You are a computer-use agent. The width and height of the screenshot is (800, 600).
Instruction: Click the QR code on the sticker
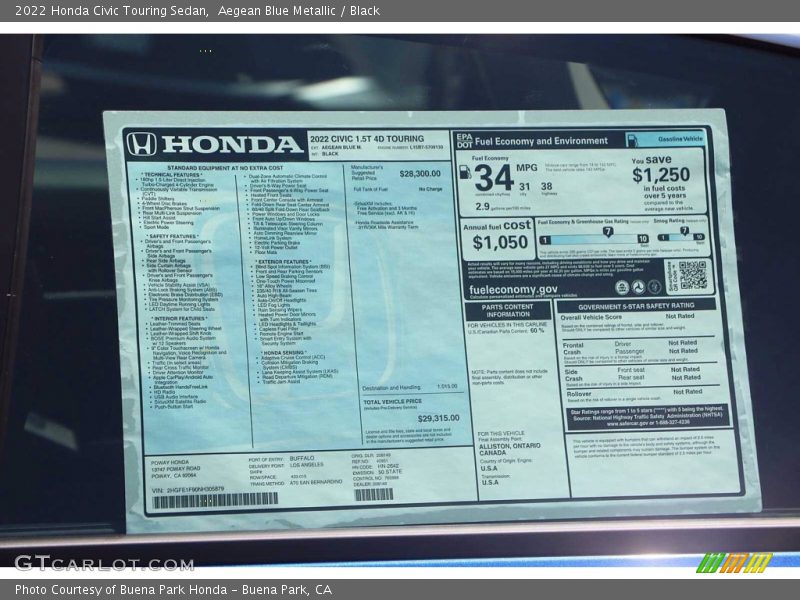tap(692, 275)
